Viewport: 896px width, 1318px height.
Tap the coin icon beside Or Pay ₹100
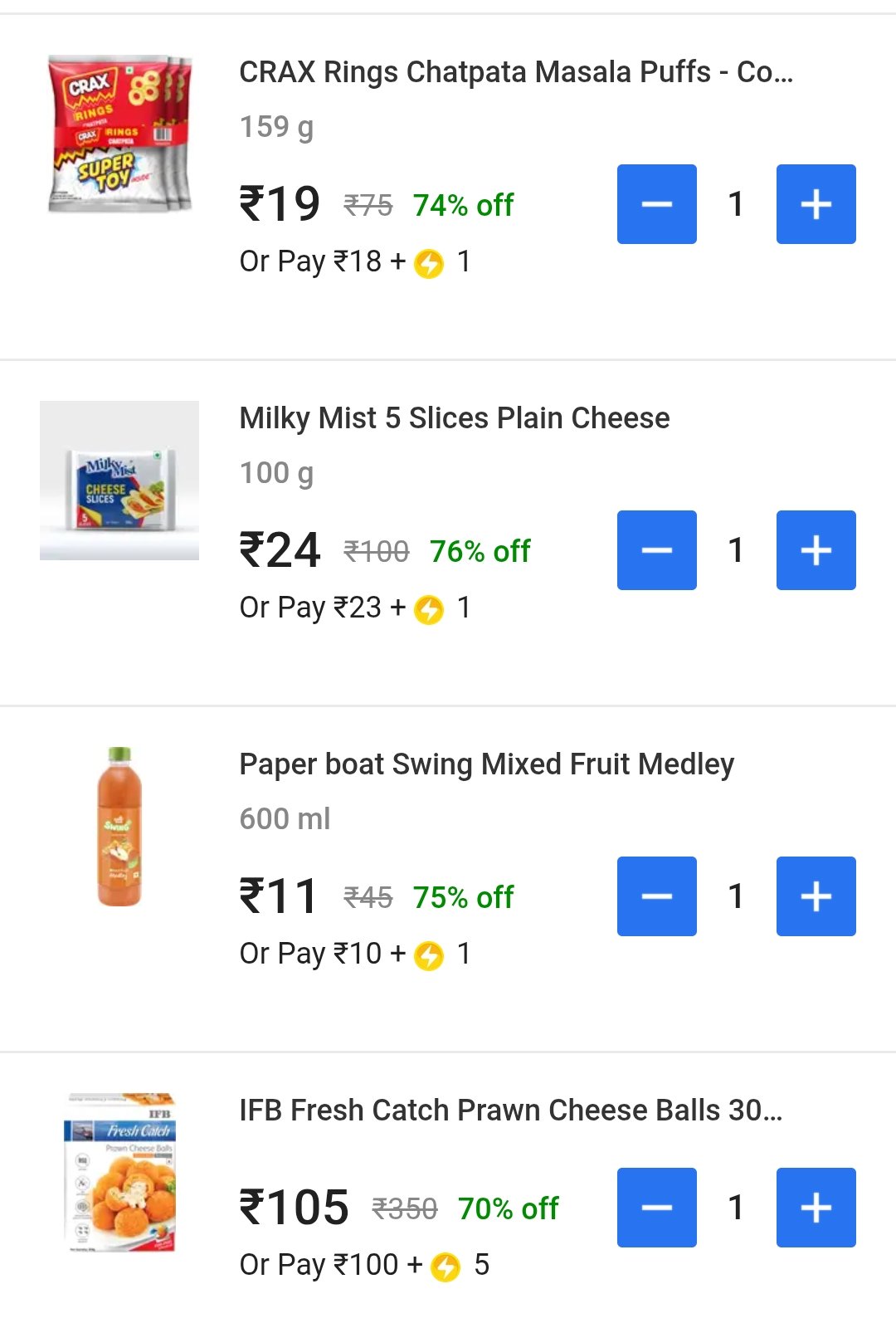point(446,1267)
